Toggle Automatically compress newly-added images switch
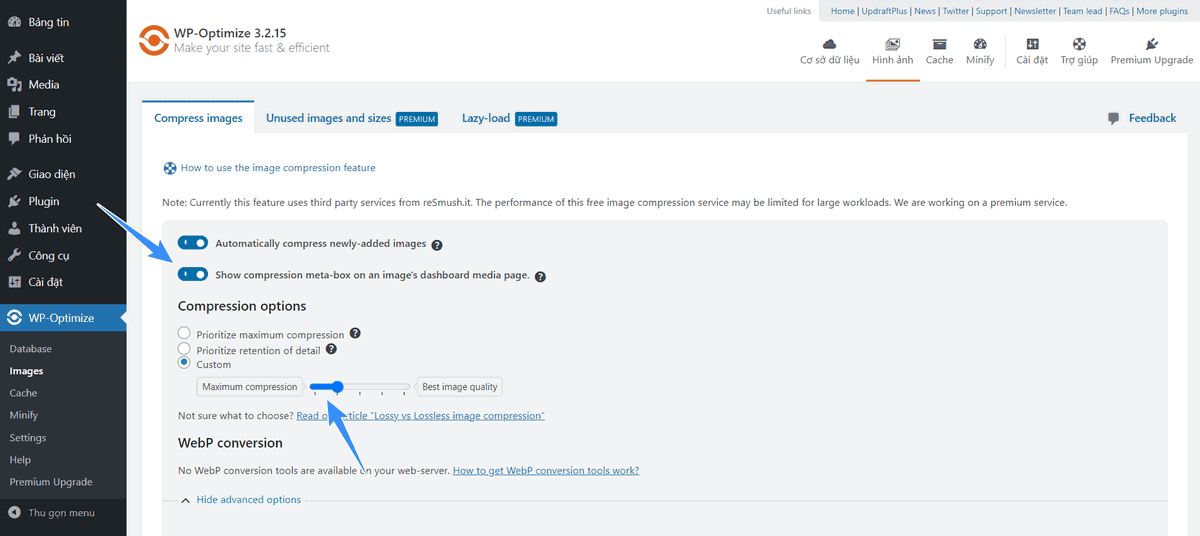Viewport: 1200px width, 536px height. point(193,243)
